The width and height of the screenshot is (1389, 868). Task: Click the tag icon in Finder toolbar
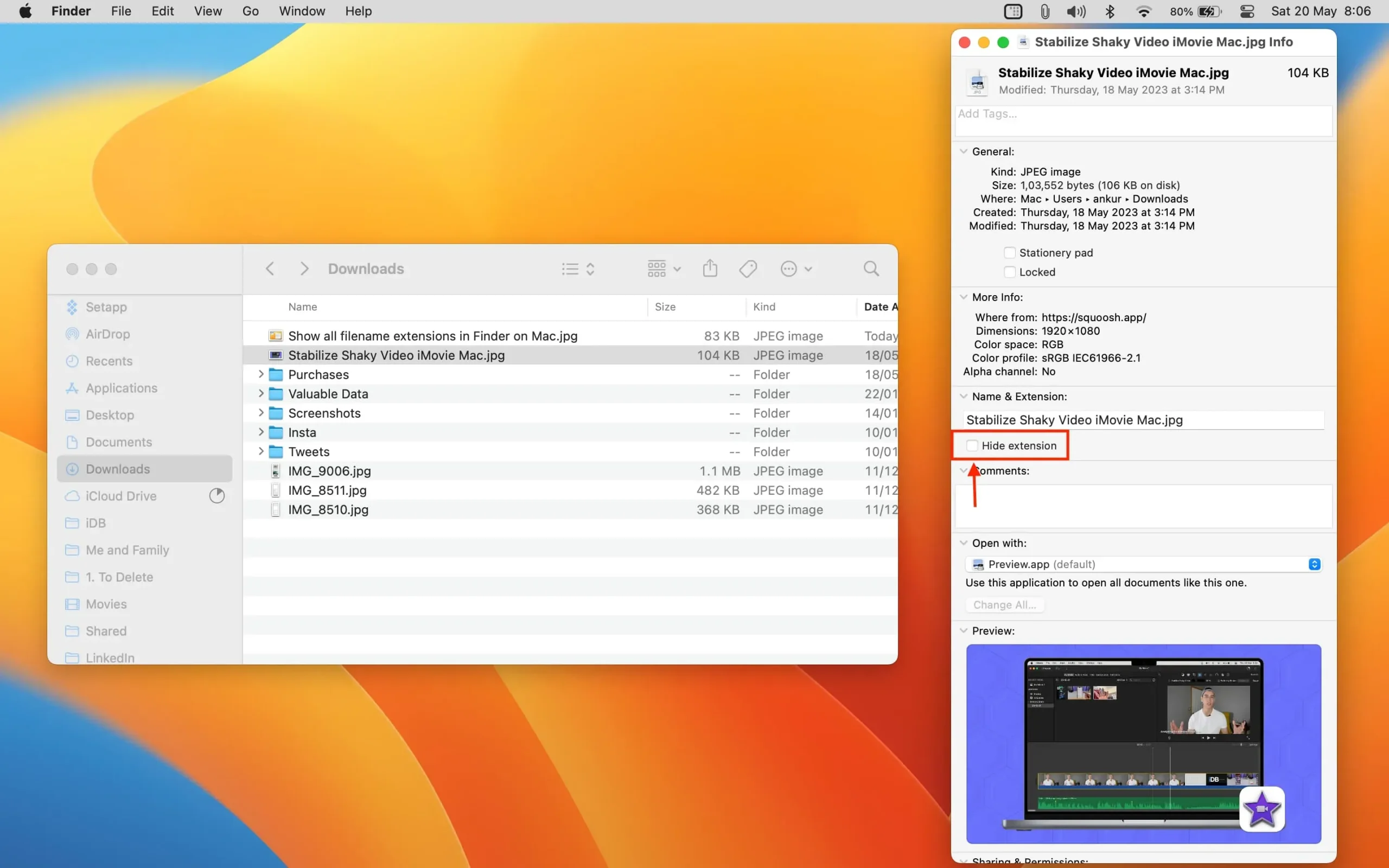[749, 268]
